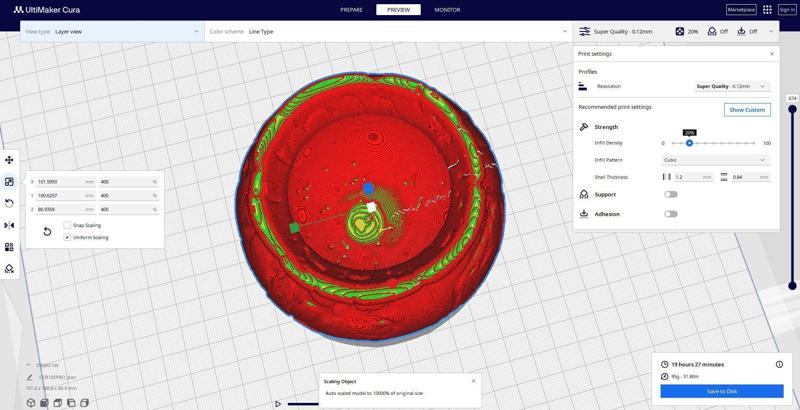The image size is (800, 410).
Task: Reset the model scale with reset arrow
Action: (x=47, y=232)
